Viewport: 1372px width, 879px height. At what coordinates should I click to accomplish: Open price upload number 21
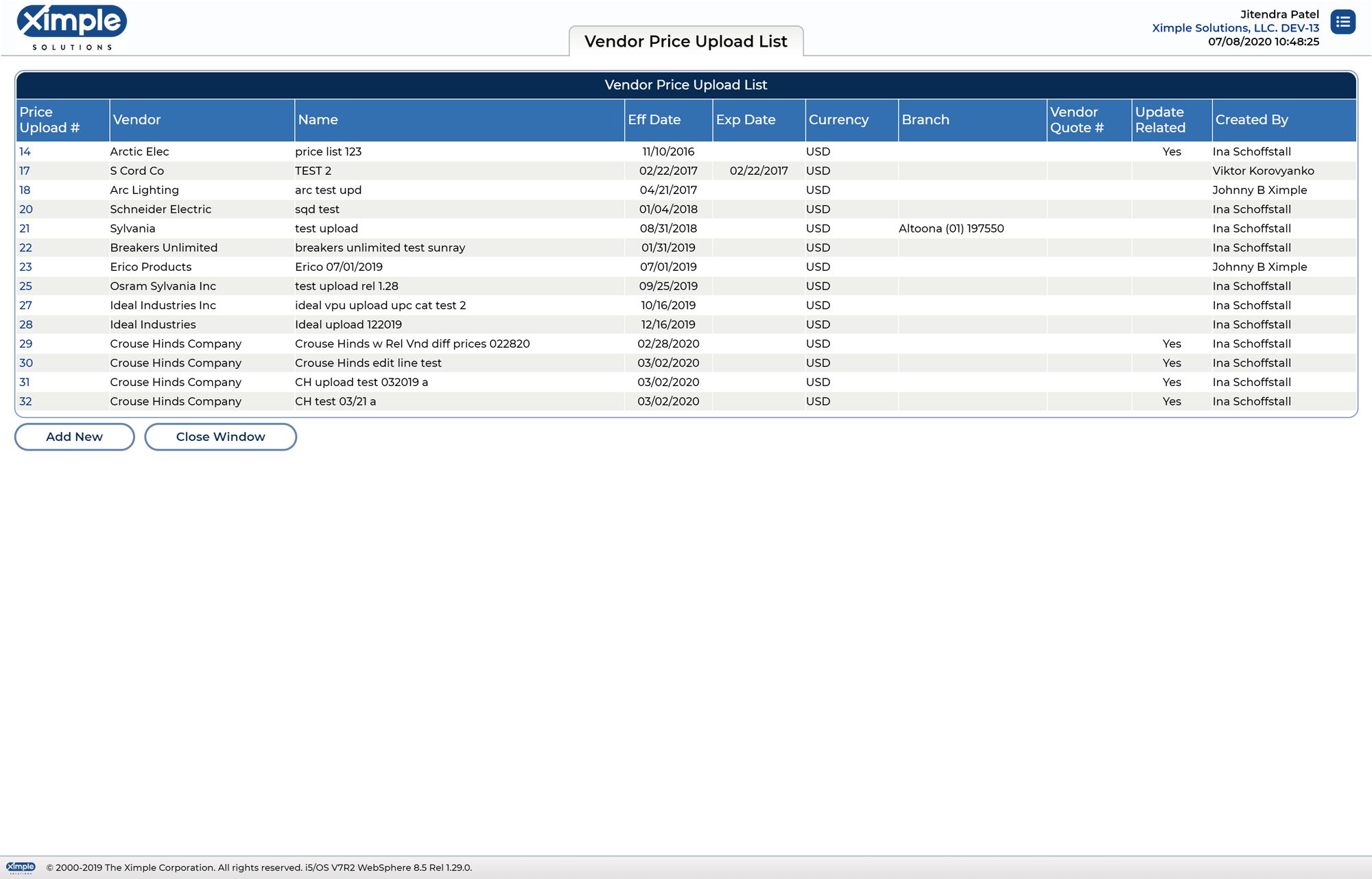pyautogui.click(x=25, y=228)
